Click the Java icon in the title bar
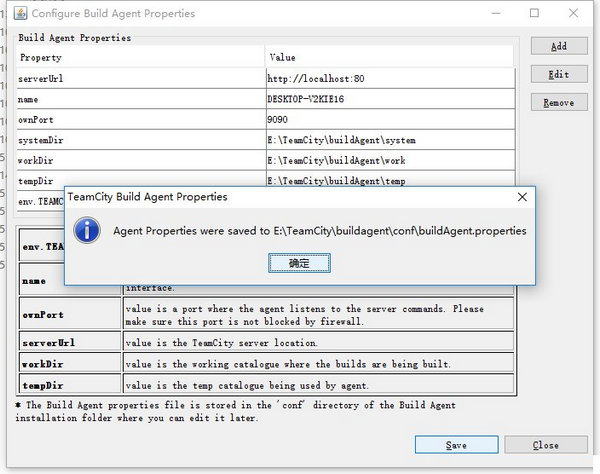Viewport: 600px width, 474px height. point(20,13)
